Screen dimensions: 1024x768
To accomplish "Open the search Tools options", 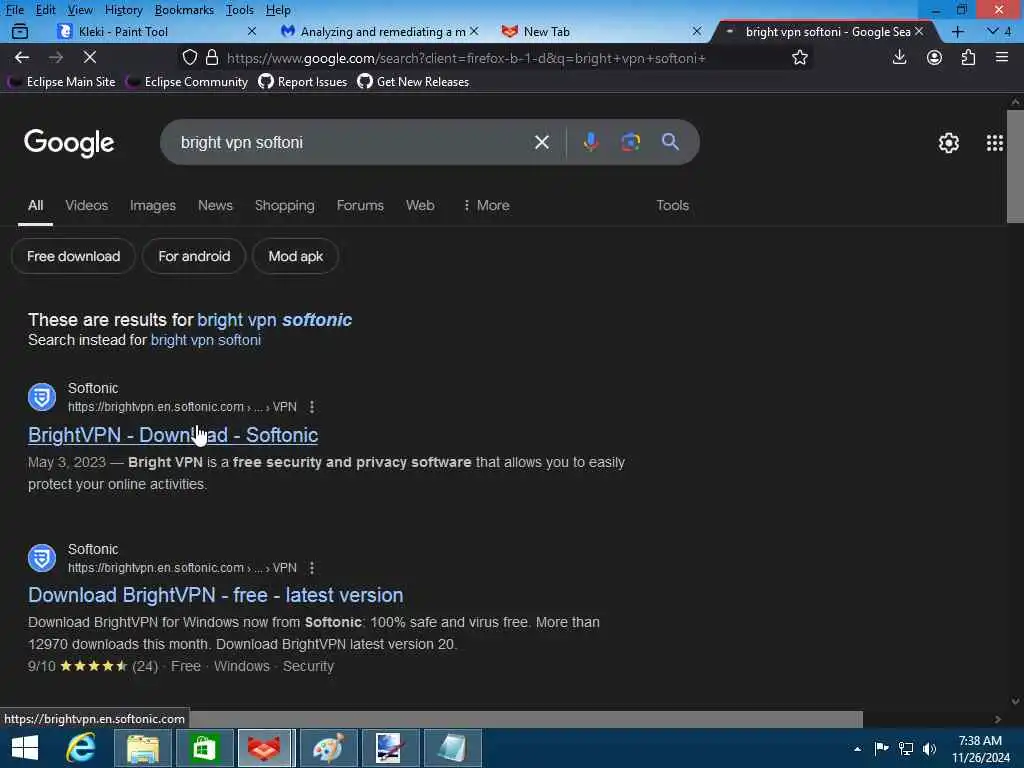I will pyautogui.click(x=672, y=205).
